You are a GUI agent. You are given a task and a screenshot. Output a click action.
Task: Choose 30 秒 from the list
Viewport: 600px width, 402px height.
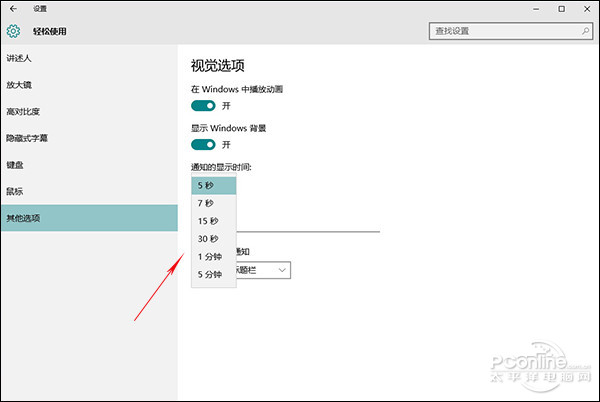click(x=214, y=239)
